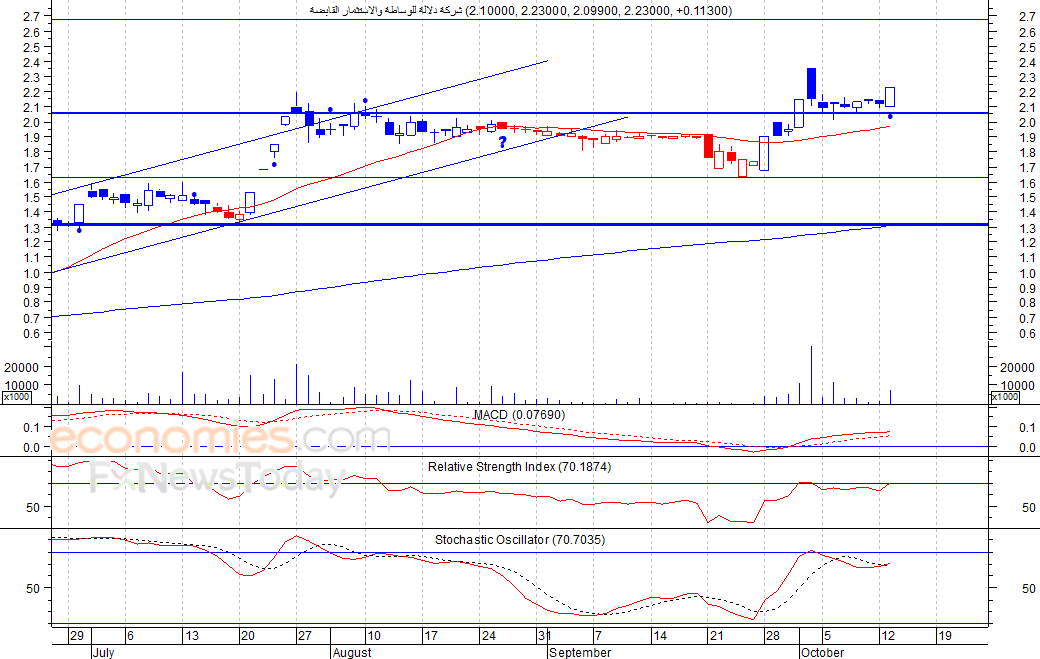Select the MACD (0.07690) indicator label
The width and height of the screenshot is (1040, 659).
(x=519, y=415)
